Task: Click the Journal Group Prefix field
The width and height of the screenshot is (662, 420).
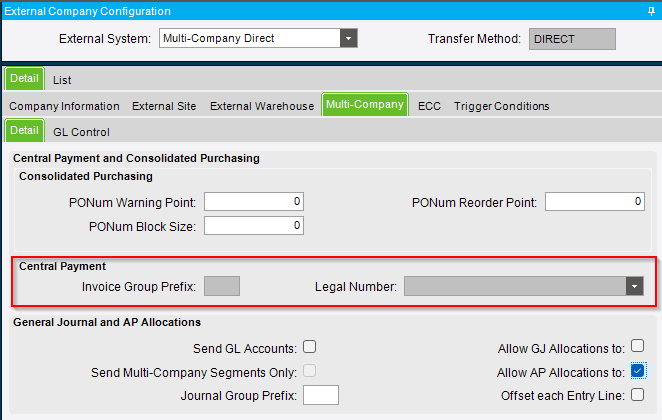Action: tap(320, 395)
